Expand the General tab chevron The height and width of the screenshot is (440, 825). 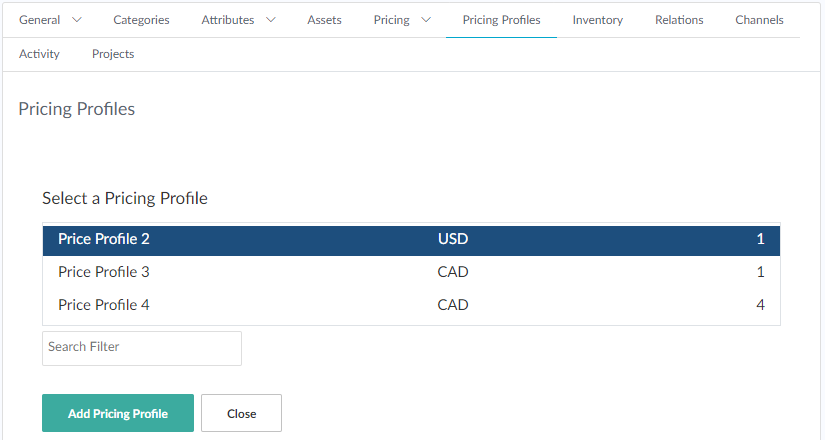click(77, 20)
